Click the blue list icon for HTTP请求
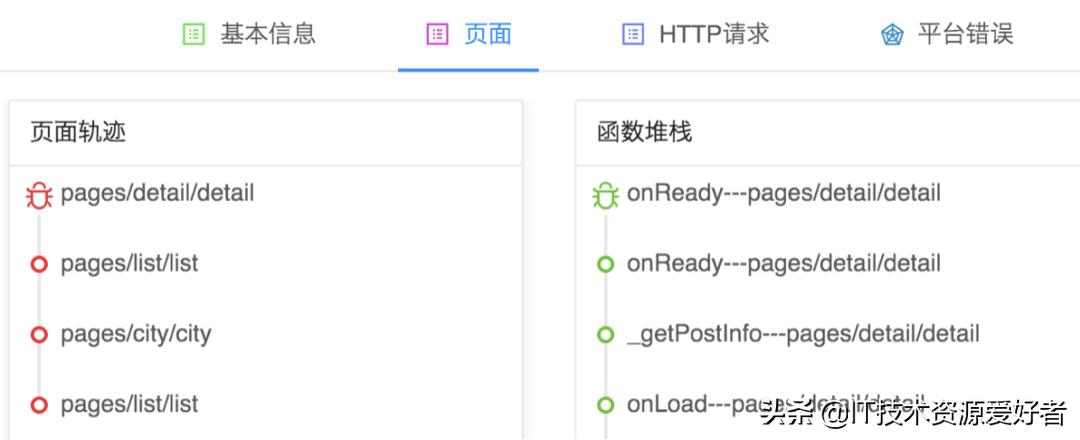This screenshot has width=1080, height=440. (633, 34)
